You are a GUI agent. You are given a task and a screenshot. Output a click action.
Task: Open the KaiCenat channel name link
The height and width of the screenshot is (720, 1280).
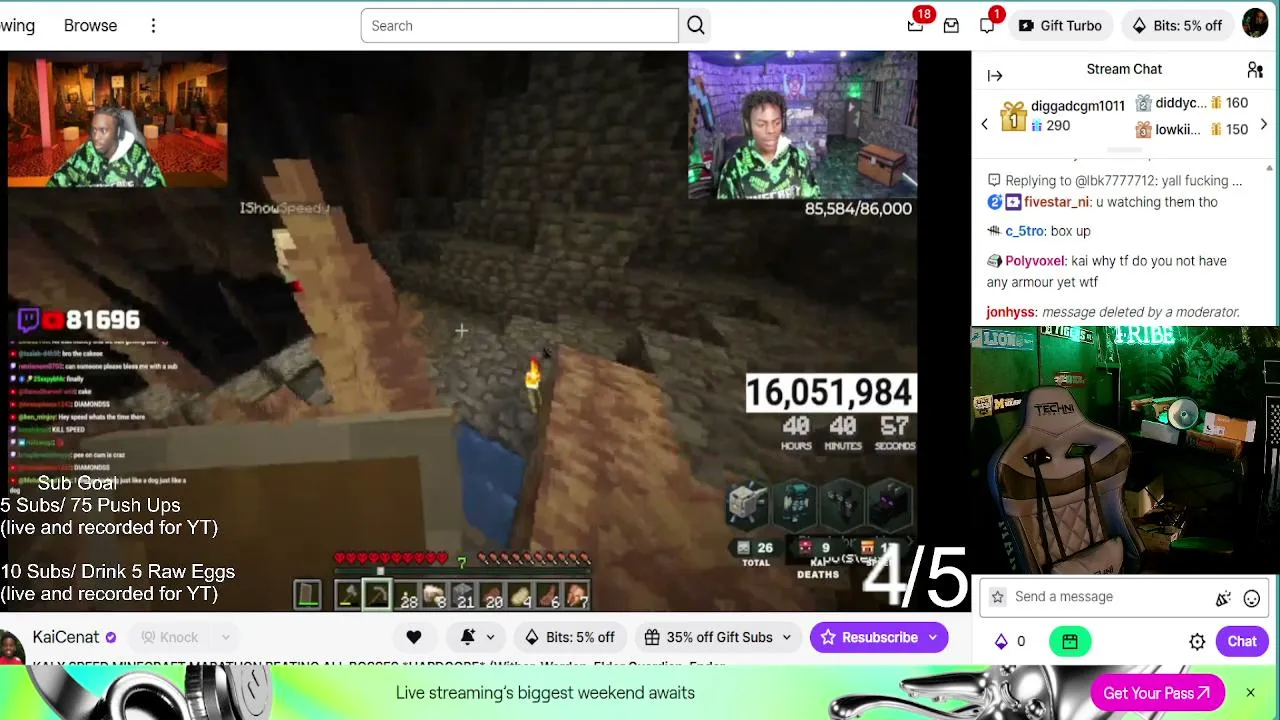[66, 637]
